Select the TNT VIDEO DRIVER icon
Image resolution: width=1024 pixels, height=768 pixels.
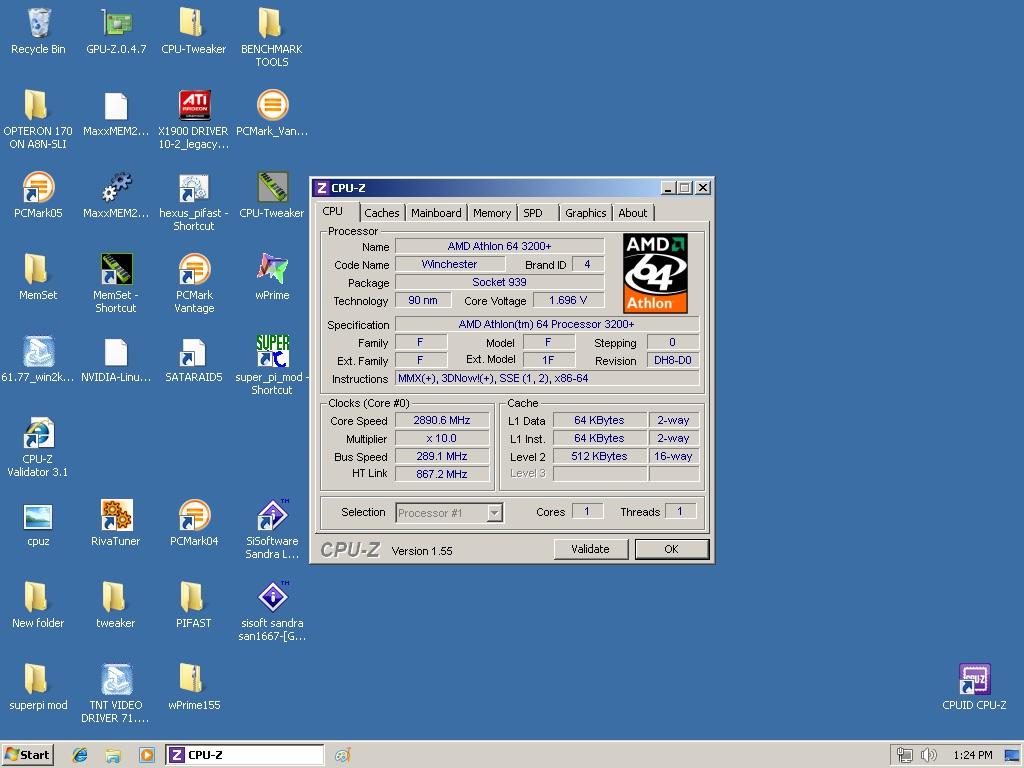point(116,680)
